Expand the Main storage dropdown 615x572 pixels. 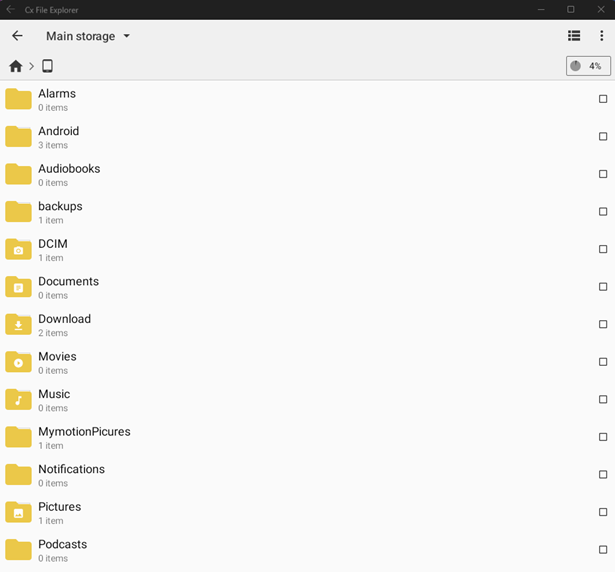[88, 36]
